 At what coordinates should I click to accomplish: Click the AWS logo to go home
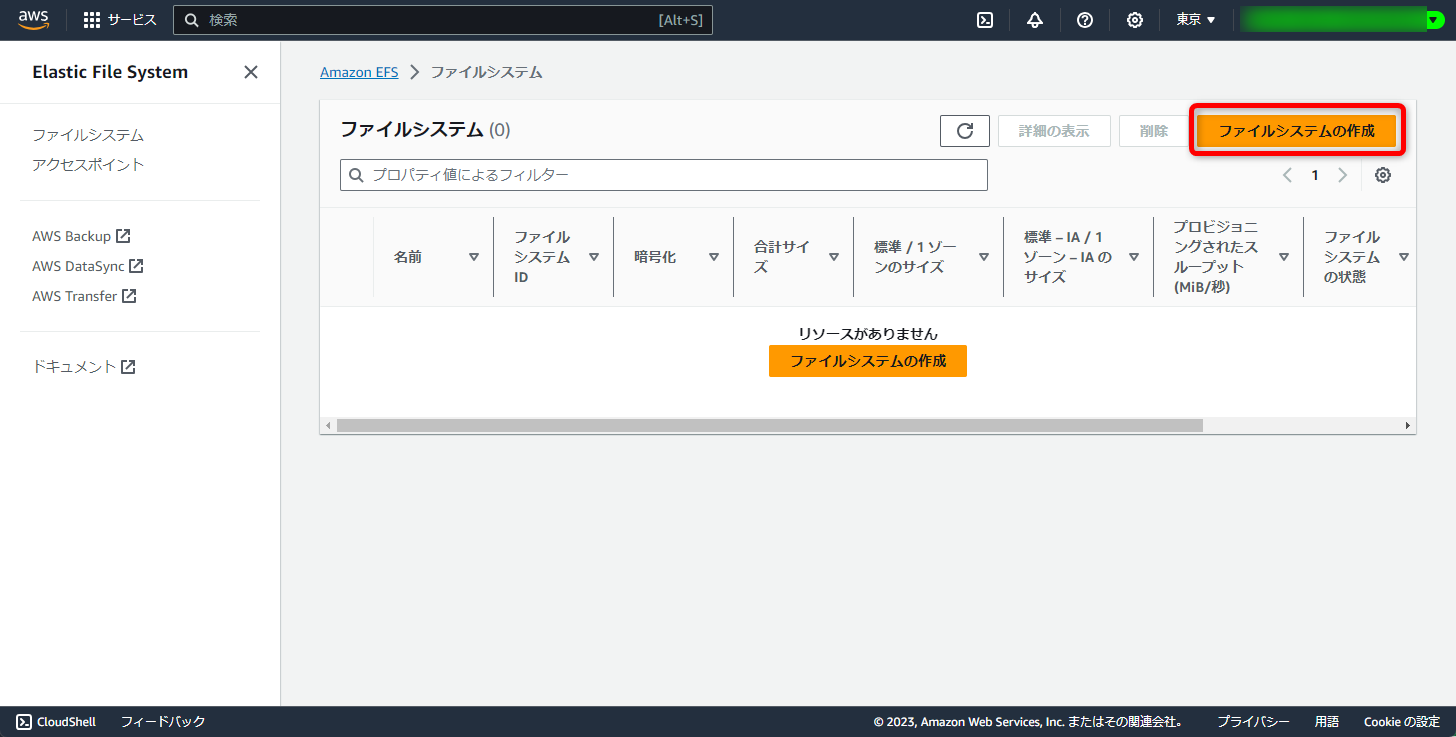(x=33, y=19)
